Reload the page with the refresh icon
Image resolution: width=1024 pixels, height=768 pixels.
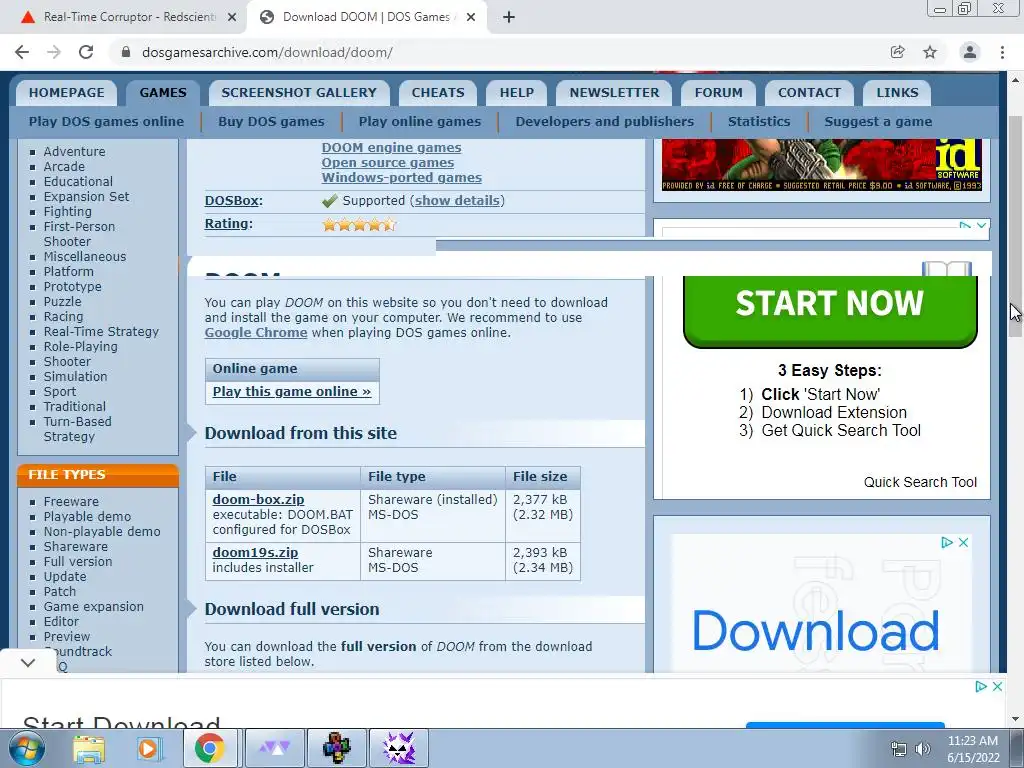pos(86,52)
